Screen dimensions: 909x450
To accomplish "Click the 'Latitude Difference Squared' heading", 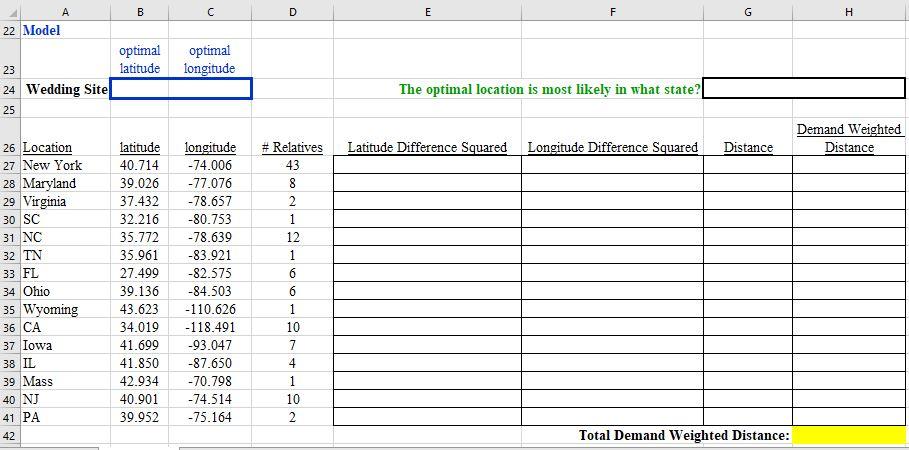I will [427, 147].
